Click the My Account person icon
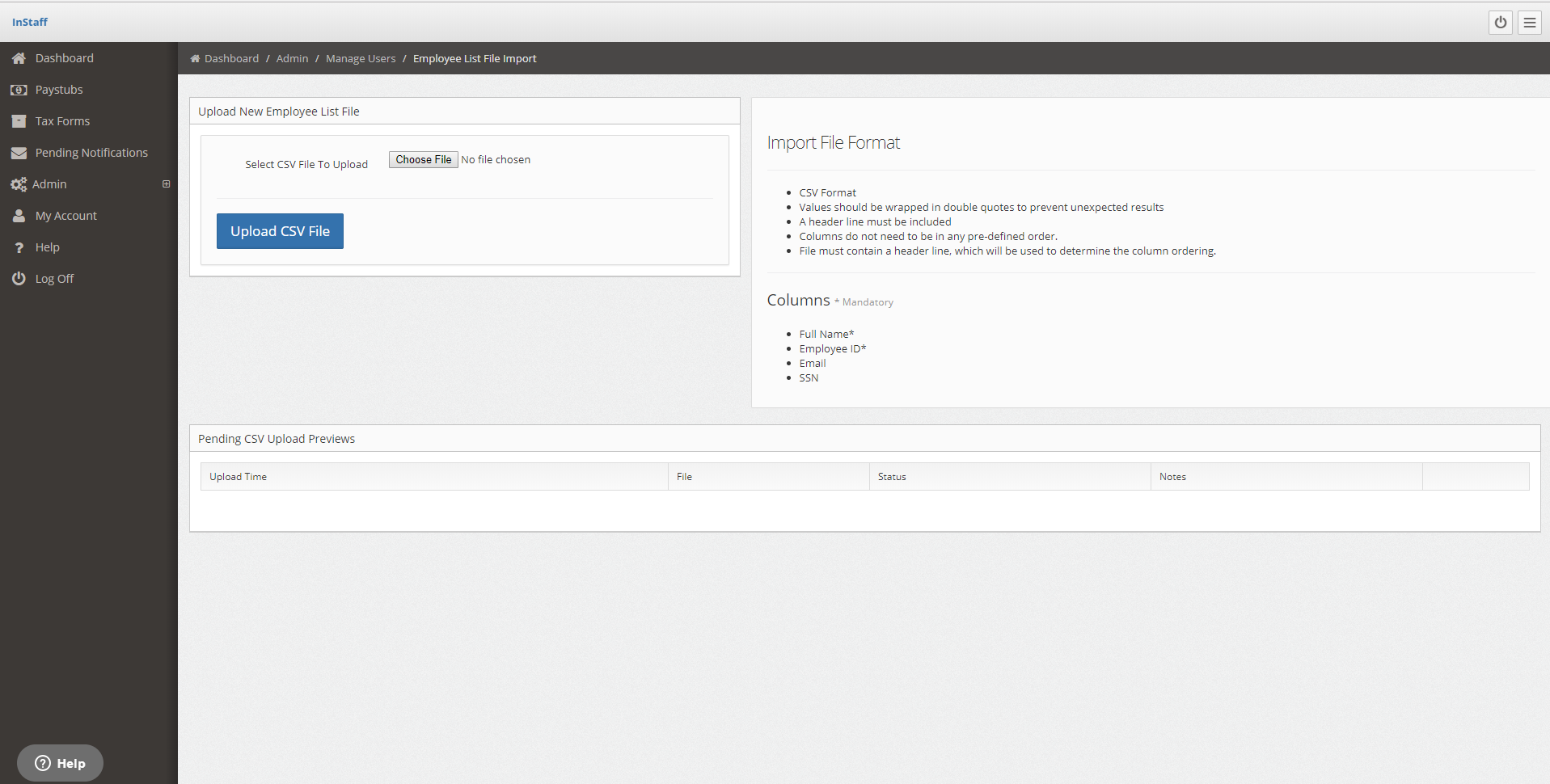Screen dimensions: 1550x784 19,215
